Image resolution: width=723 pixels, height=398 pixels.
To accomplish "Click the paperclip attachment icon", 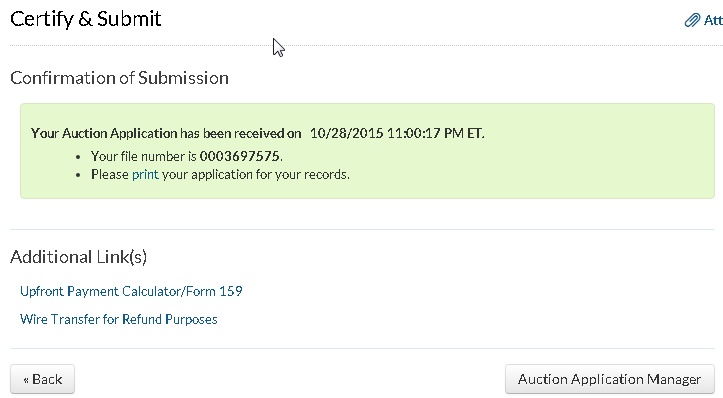I will 692,20.
